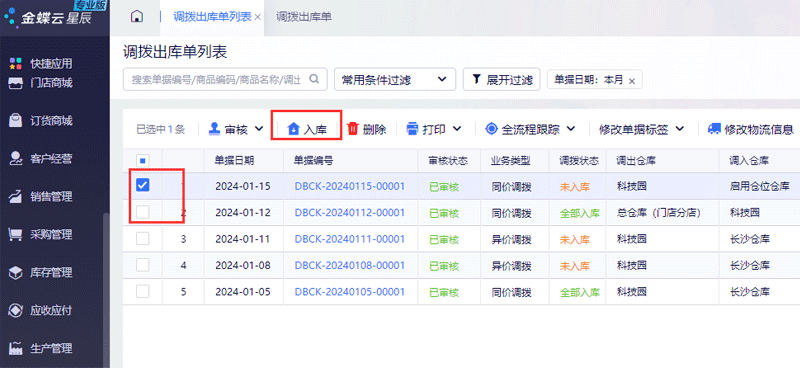Viewport: 800px width, 368px height.
Task: Click the 修改物流信息 truck icon
Action: [x=714, y=129]
